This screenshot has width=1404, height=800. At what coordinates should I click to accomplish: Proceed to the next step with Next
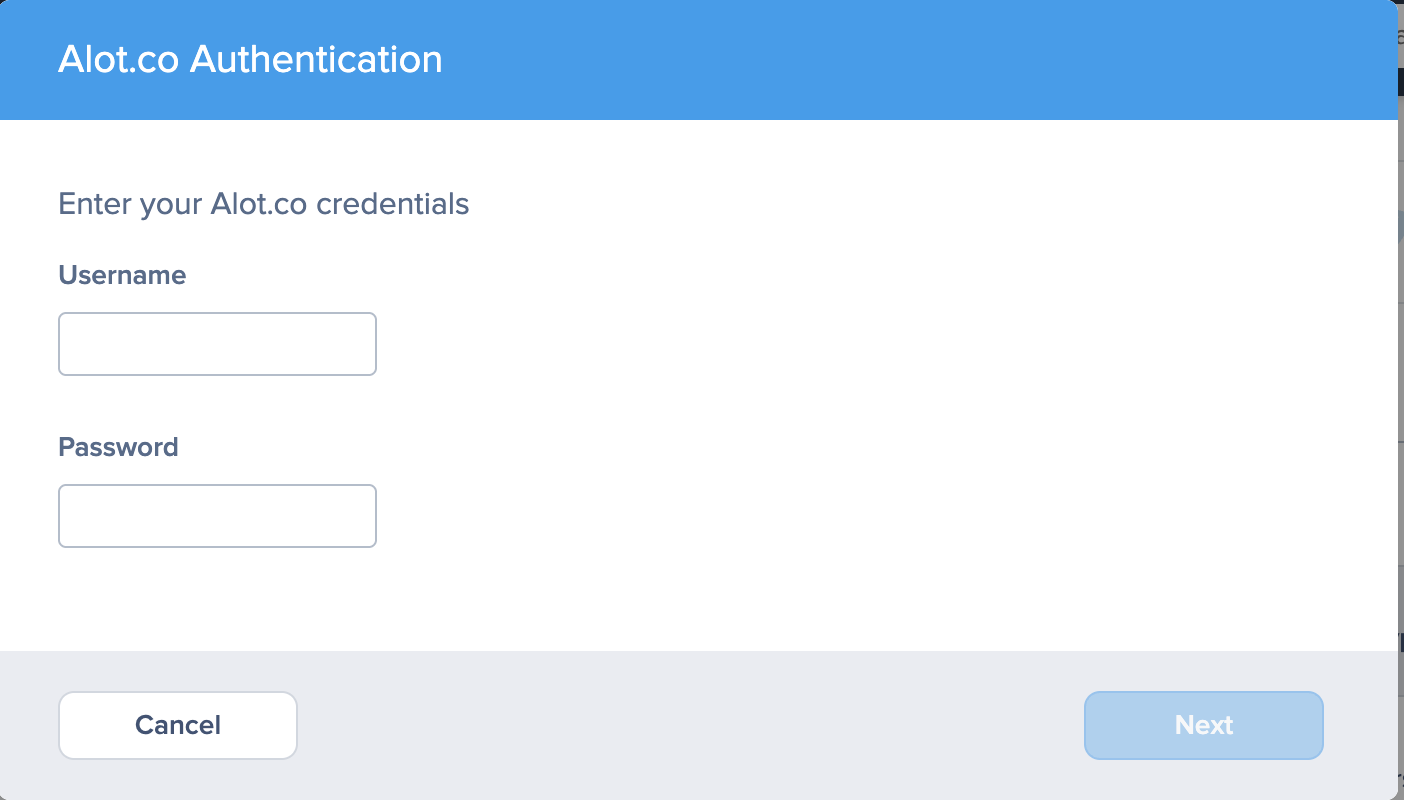tap(1203, 725)
